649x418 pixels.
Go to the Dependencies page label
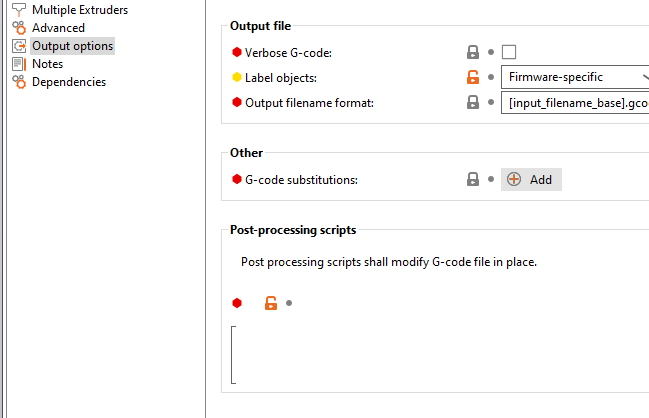pos(69,82)
